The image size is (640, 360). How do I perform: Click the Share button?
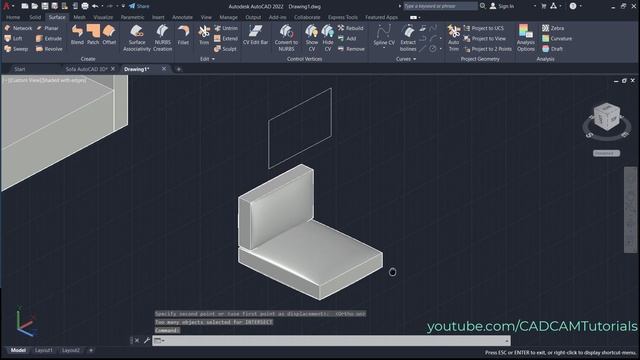[x=139, y=6]
